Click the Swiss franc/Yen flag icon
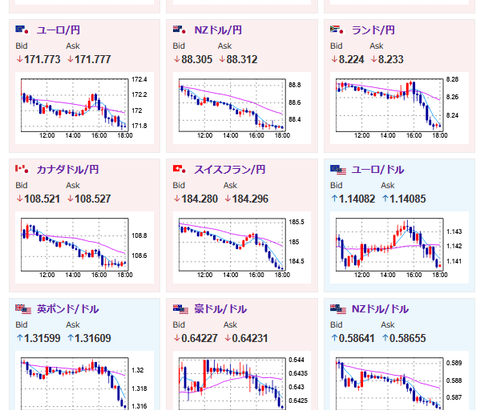The width and height of the screenshot is (480, 410). pyautogui.click(x=179, y=169)
